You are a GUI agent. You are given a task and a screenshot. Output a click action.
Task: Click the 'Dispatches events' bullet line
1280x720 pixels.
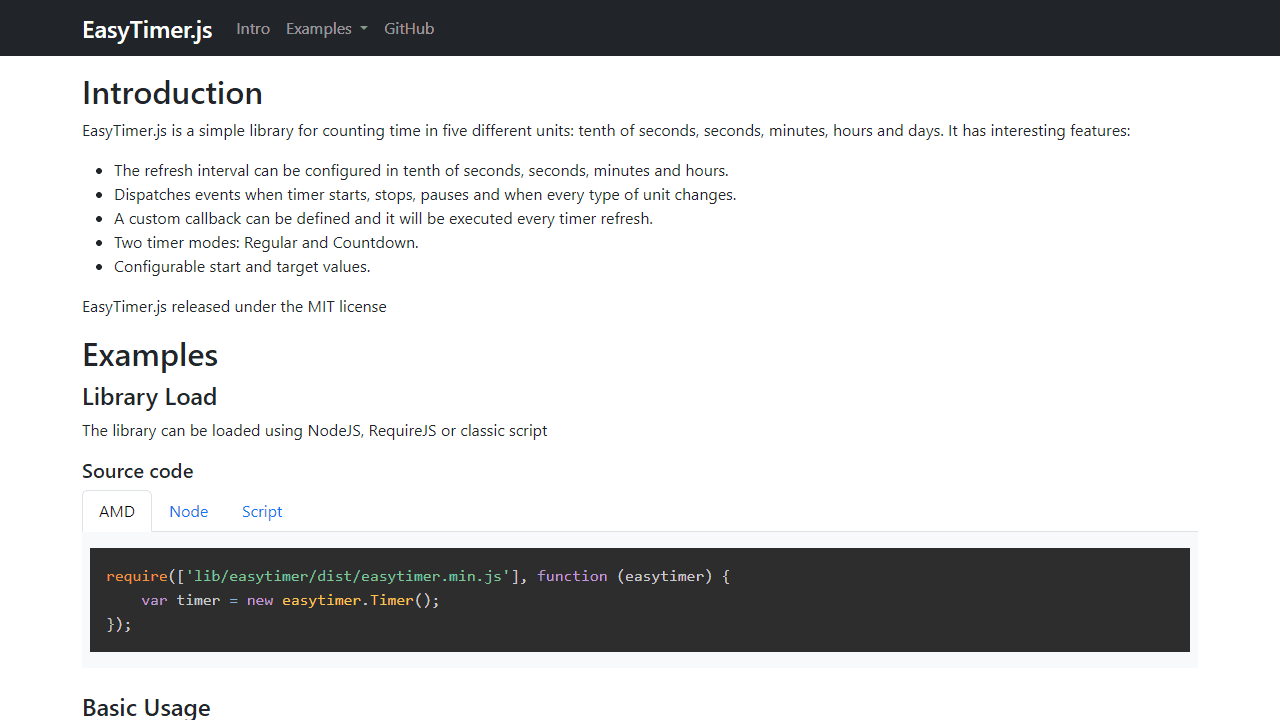coord(425,195)
